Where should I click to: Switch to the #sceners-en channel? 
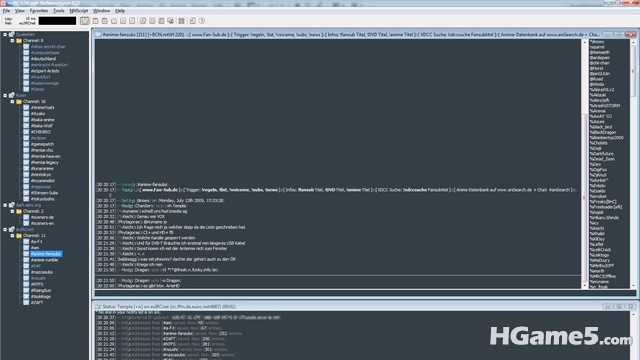42,223
